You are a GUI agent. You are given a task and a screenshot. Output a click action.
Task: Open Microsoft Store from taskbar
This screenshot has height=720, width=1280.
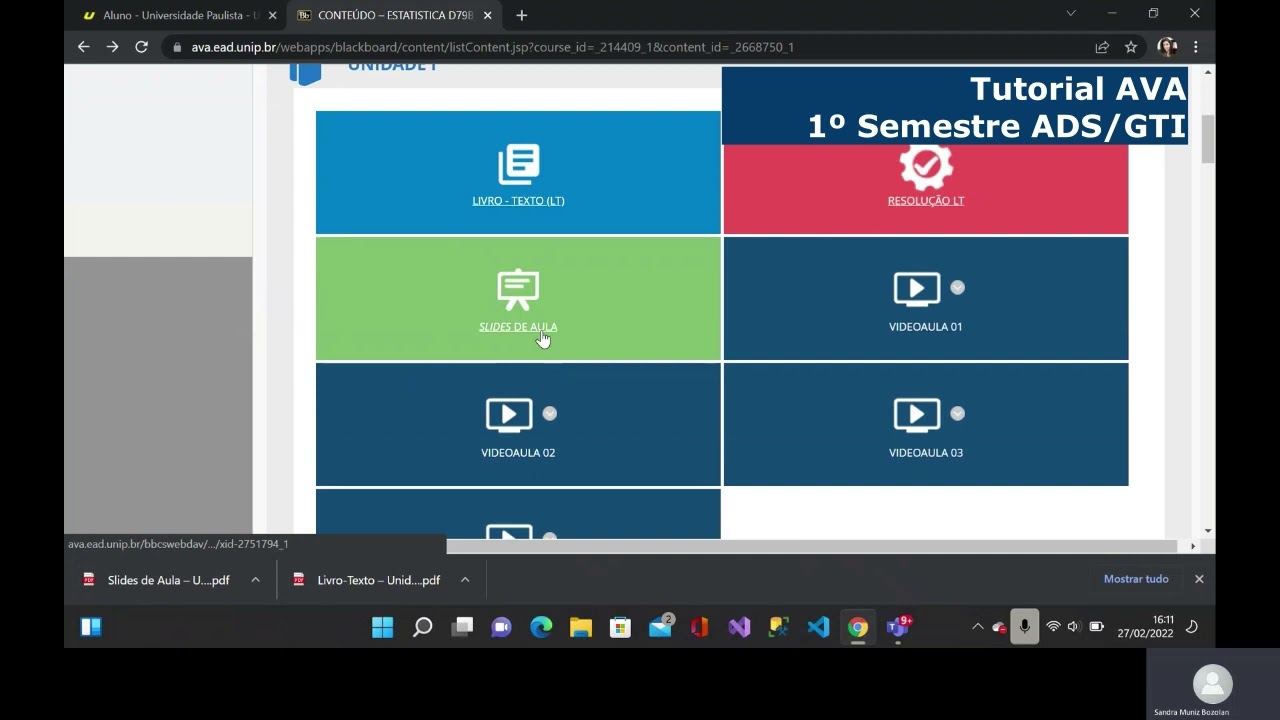coord(620,627)
